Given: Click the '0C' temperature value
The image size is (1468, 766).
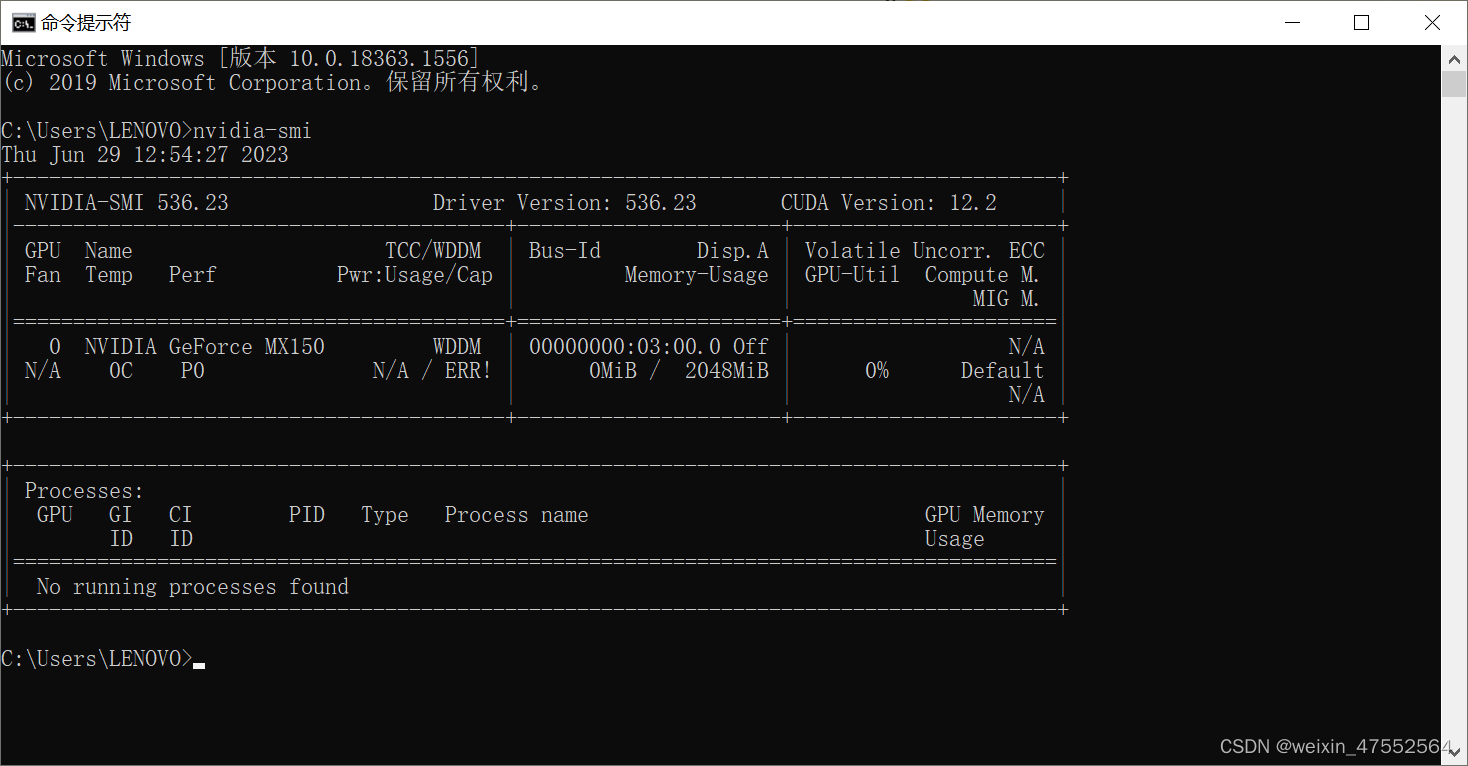Looking at the screenshot, I should pos(121,371).
